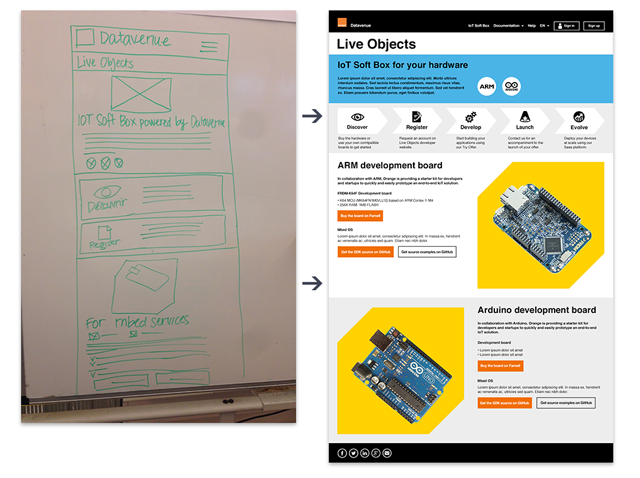Click ARM 'Get the SDK source on GitHub' button
The image size is (640, 478).
pyautogui.click(x=365, y=252)
